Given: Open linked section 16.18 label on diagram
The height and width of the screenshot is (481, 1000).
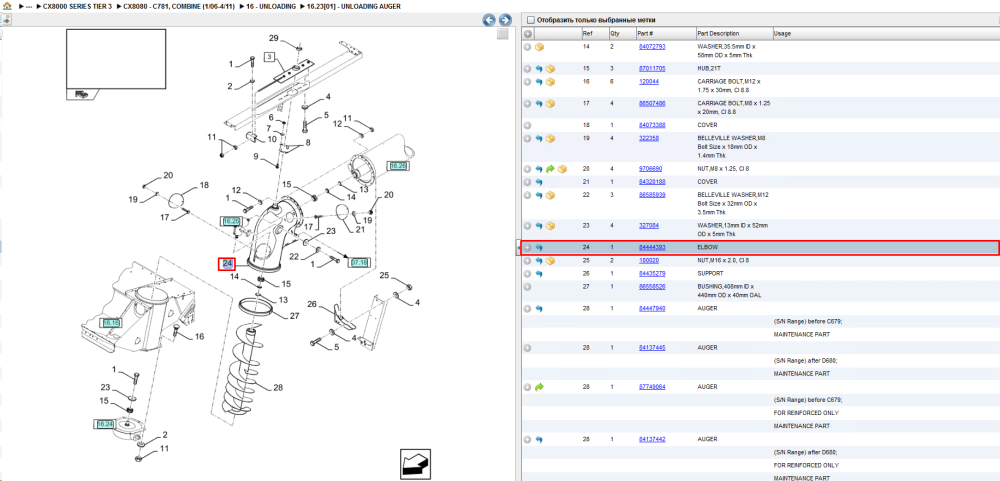Looking at the screenshot, I should click(112, 323).
